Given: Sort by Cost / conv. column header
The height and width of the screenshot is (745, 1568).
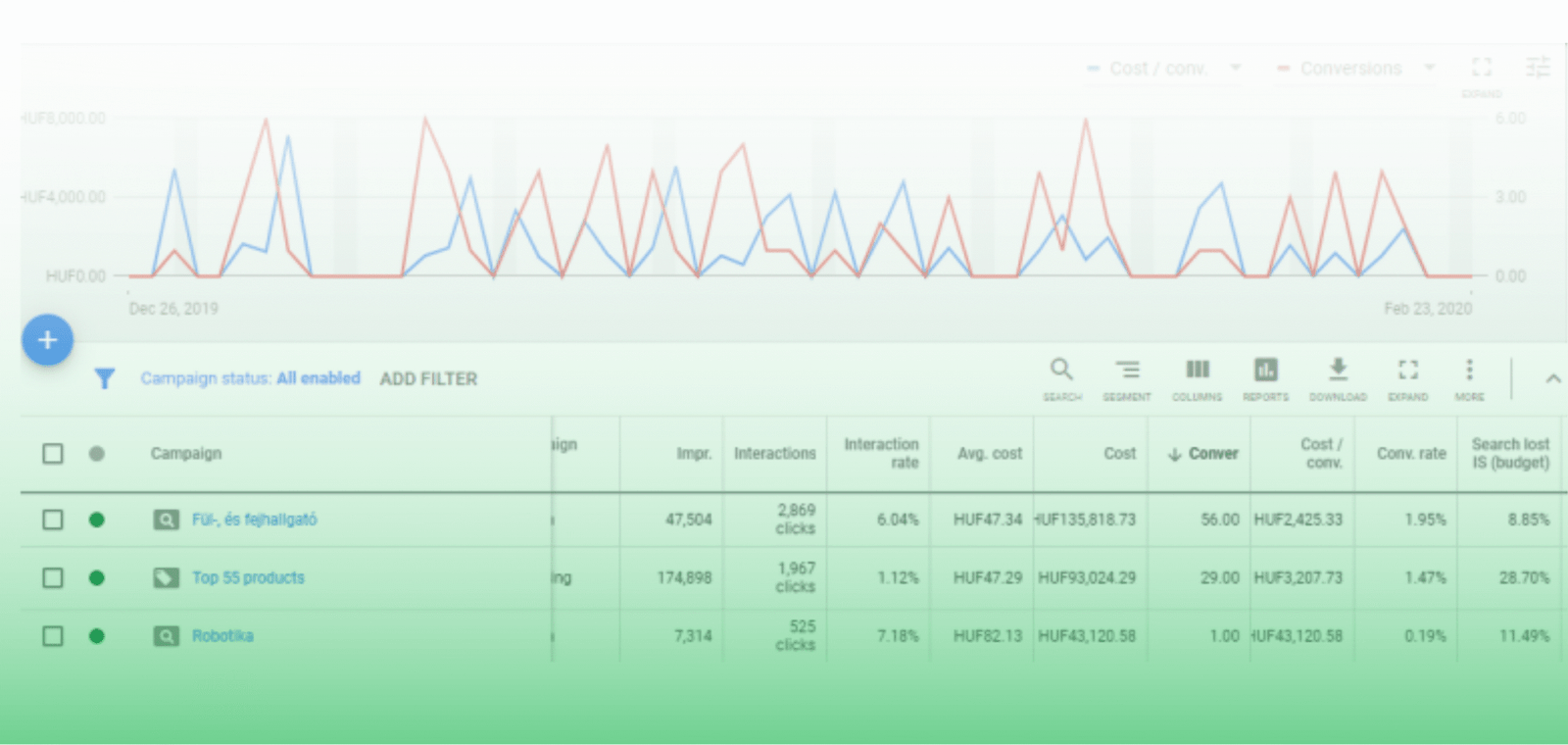Looking at the screenshot, I should [1321, 454].
